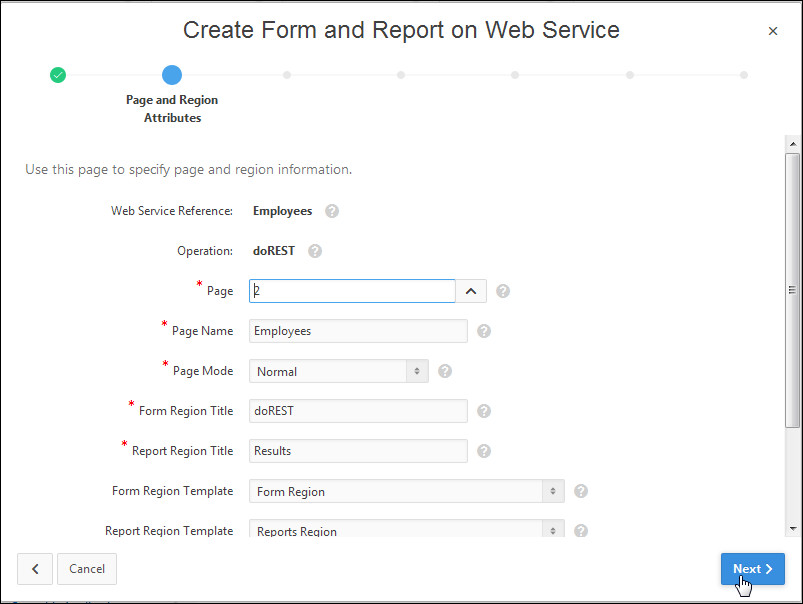Click the dialog's vertical scrollbar

point(793,290)
